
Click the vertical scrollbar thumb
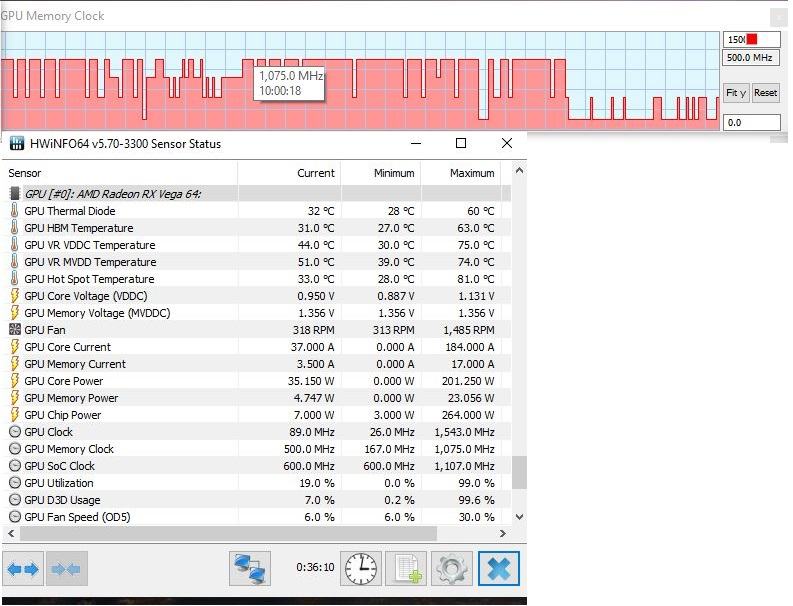(519, 472)
